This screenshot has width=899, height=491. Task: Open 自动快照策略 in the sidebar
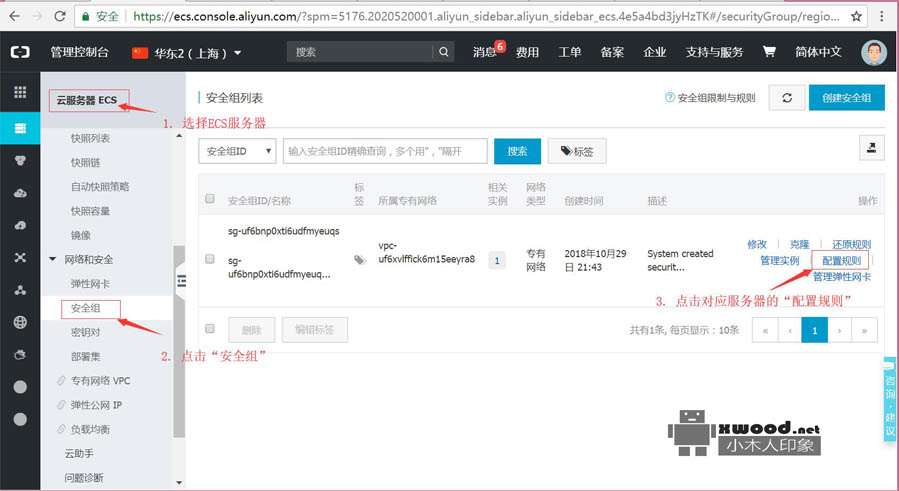coord(100,186)
